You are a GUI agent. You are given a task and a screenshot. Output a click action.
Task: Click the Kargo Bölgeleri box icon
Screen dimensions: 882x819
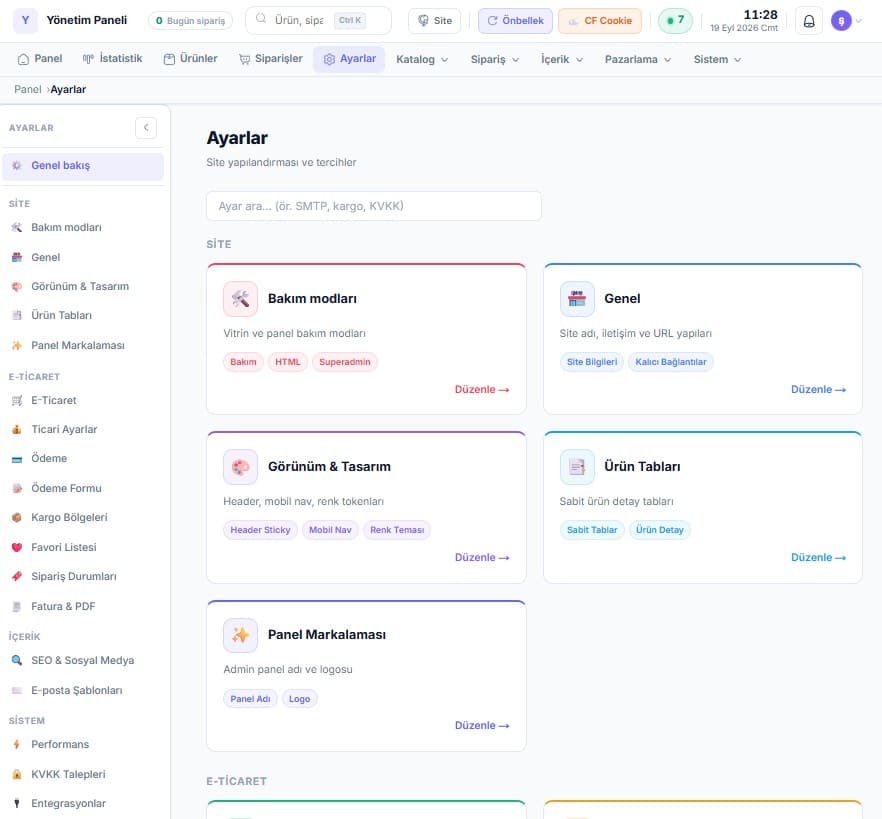click(17, 518)
